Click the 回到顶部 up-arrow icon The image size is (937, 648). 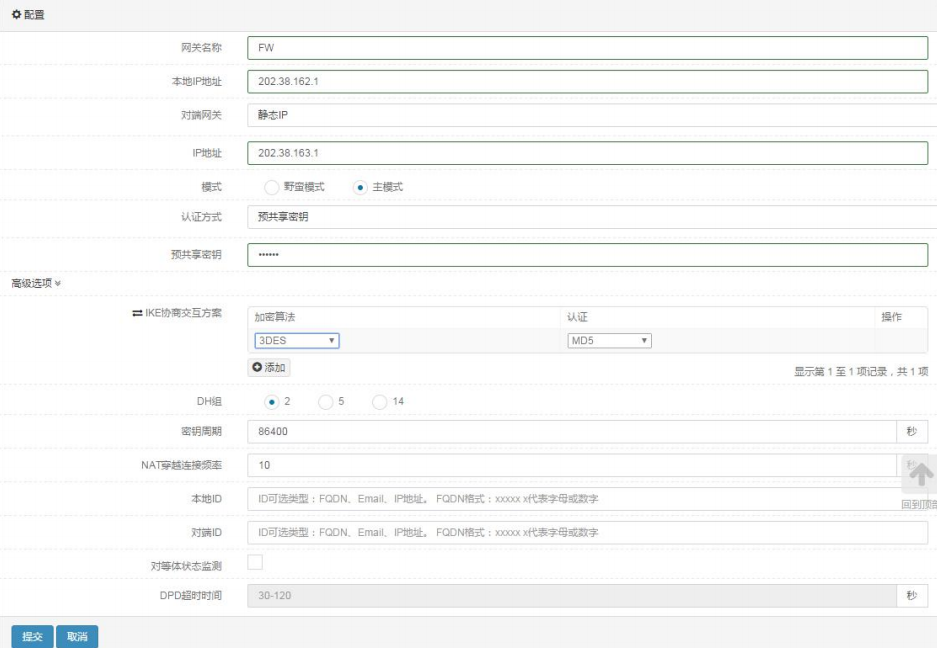920,475
